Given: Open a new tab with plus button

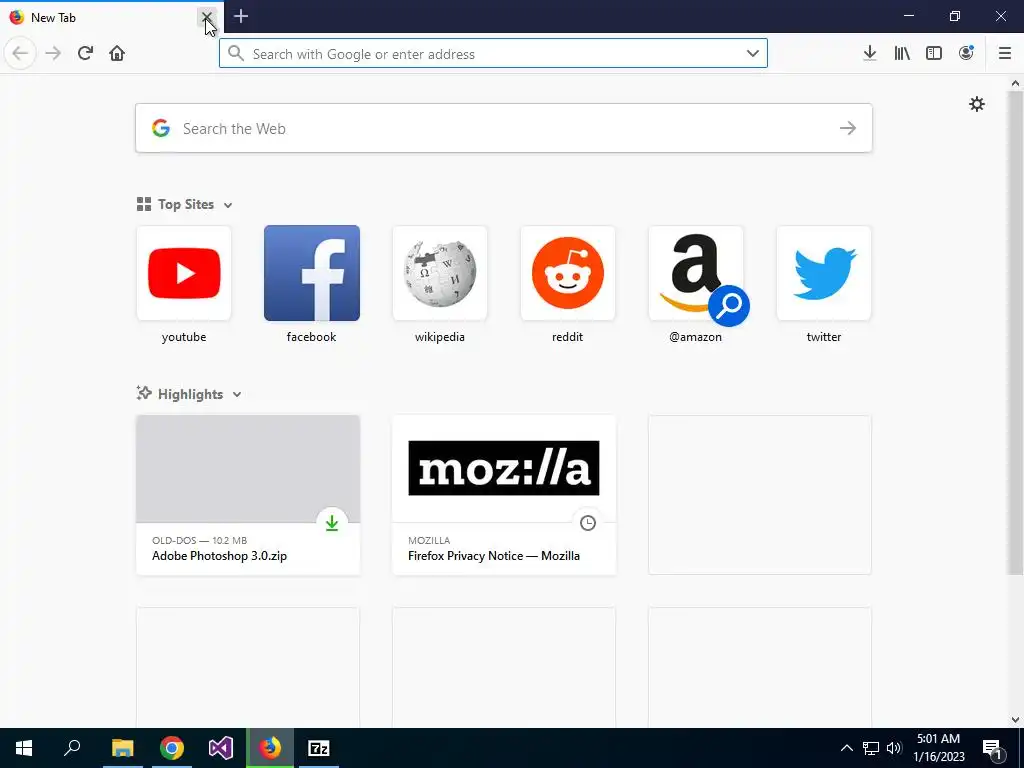Looking at the screenshot, I should [x=241, y=16].
